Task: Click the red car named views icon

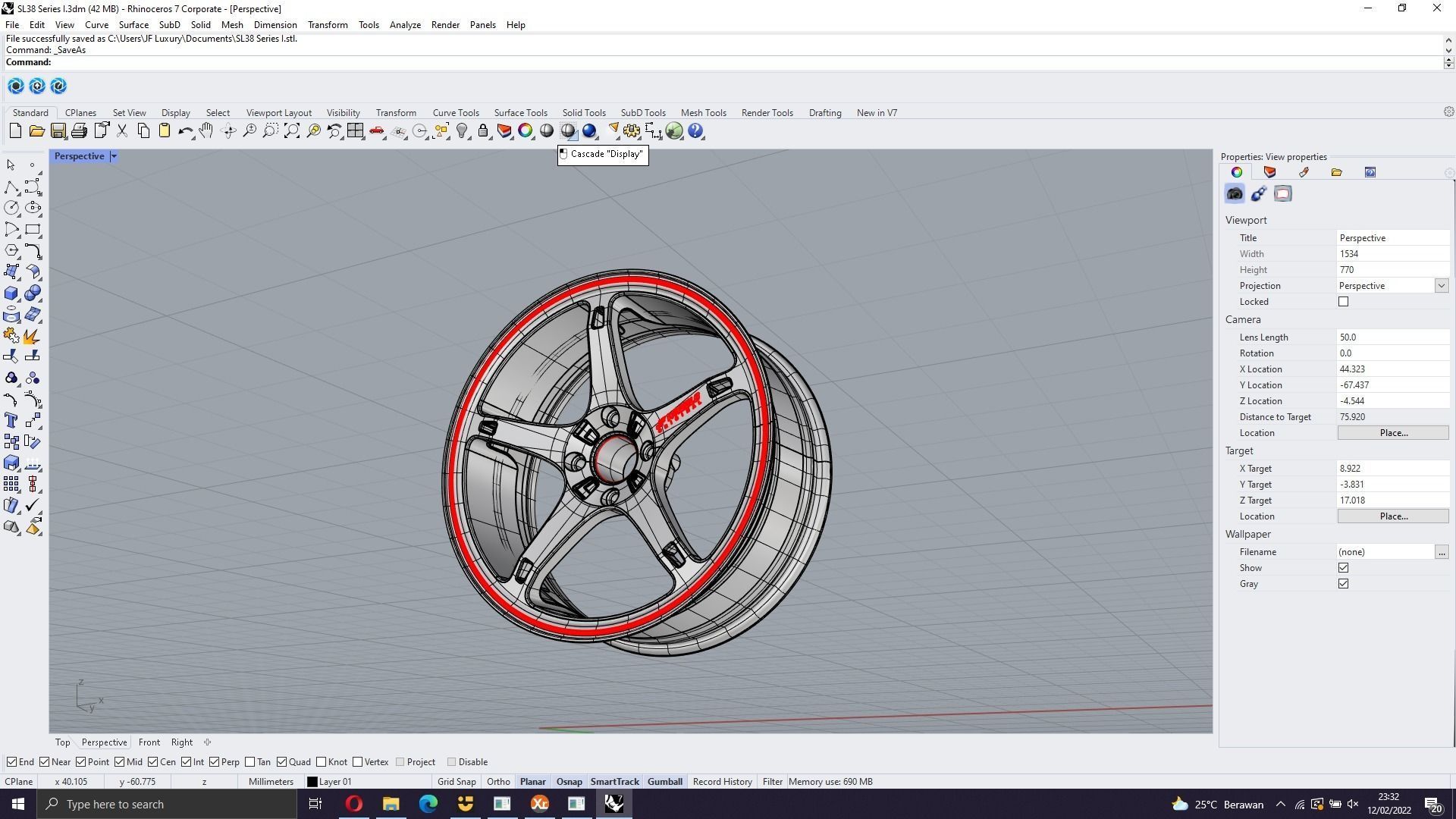Action: (x=377, y=131)
